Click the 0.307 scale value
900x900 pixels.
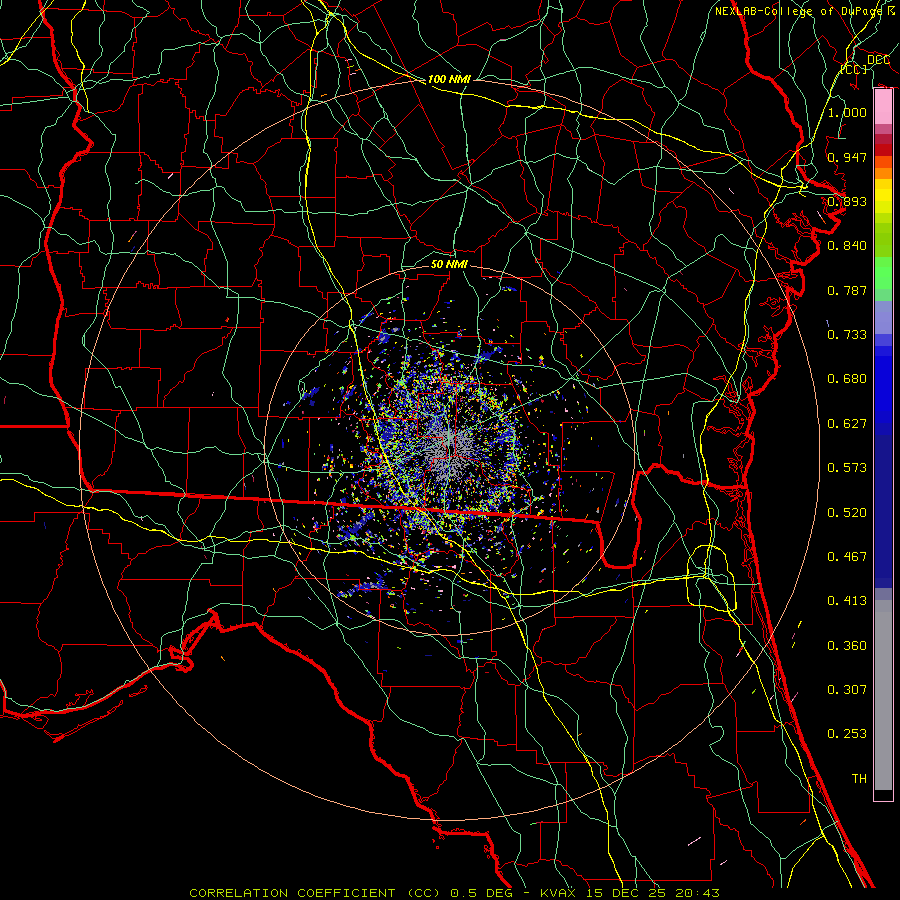[x=847, y=690]
